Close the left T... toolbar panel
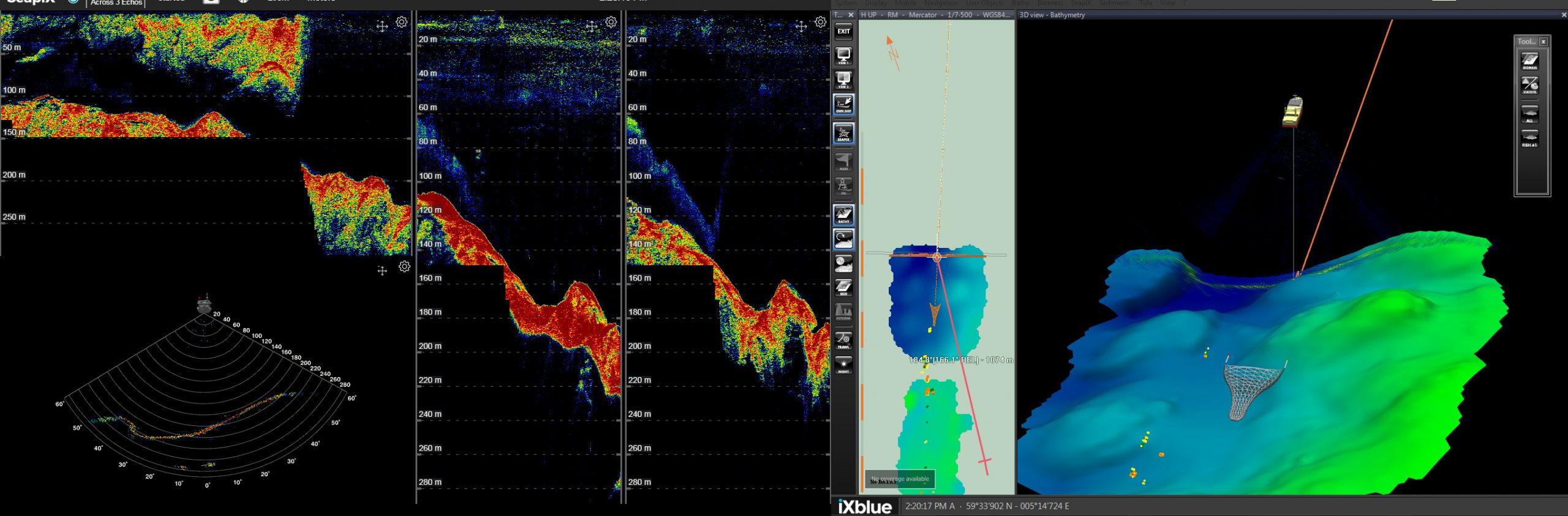 (x=851, y=15)
